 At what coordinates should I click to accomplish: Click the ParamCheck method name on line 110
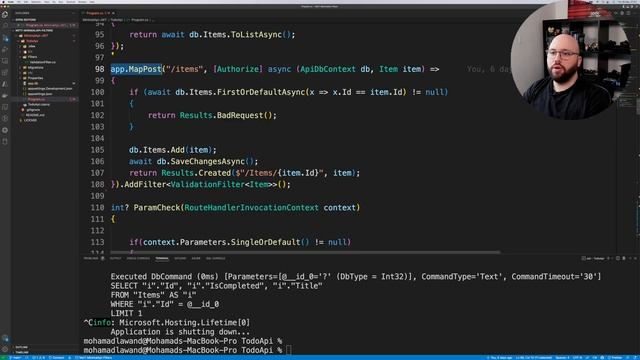coord(157,207)
